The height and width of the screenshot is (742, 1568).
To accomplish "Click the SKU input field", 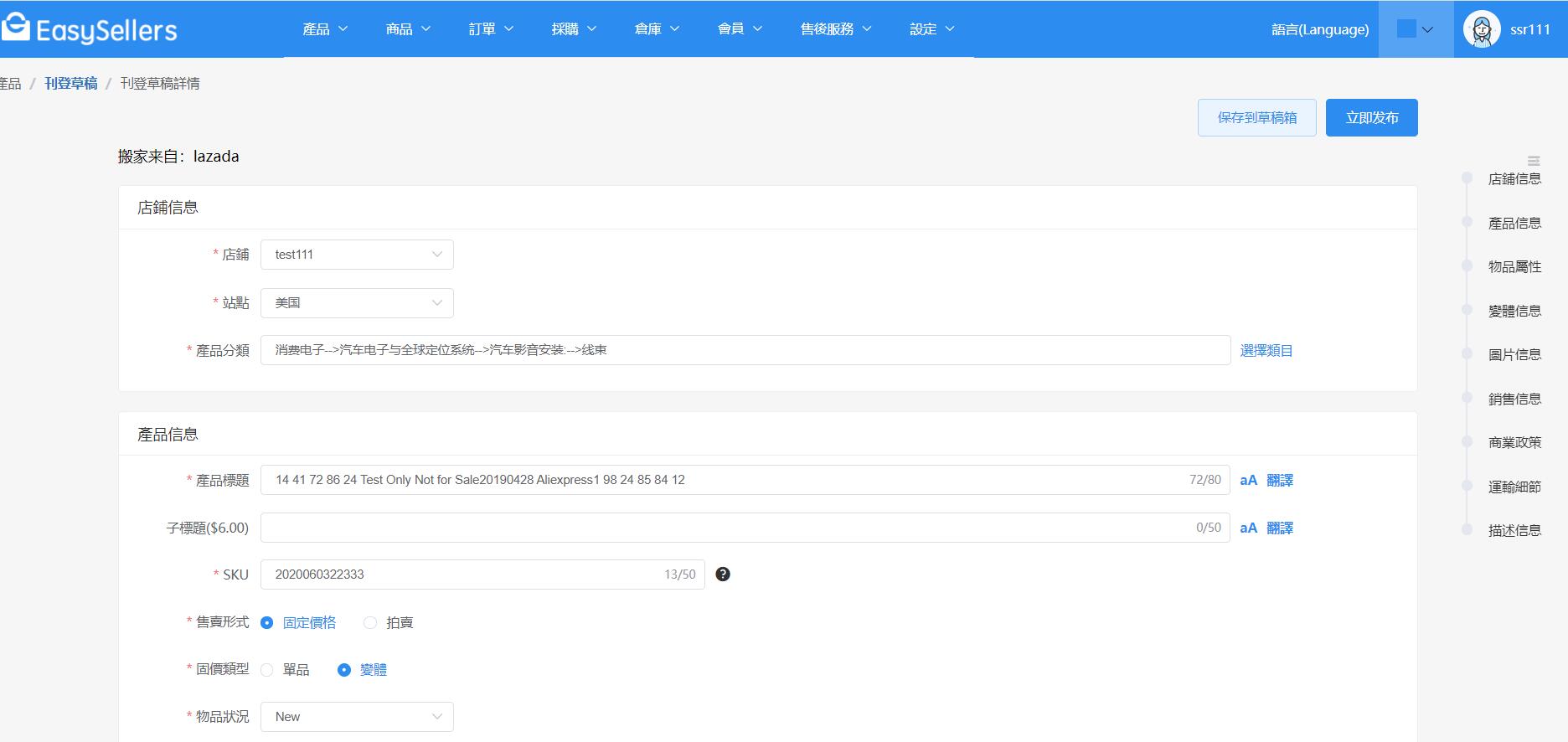I will coord(482,575).
